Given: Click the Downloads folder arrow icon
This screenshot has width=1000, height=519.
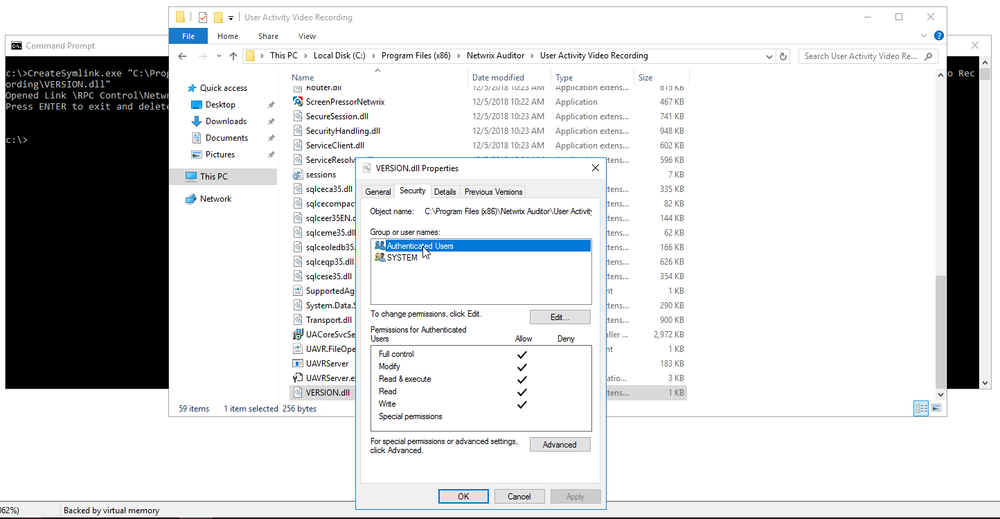Looking at the screenshot, I should click(x=196, y=121).
